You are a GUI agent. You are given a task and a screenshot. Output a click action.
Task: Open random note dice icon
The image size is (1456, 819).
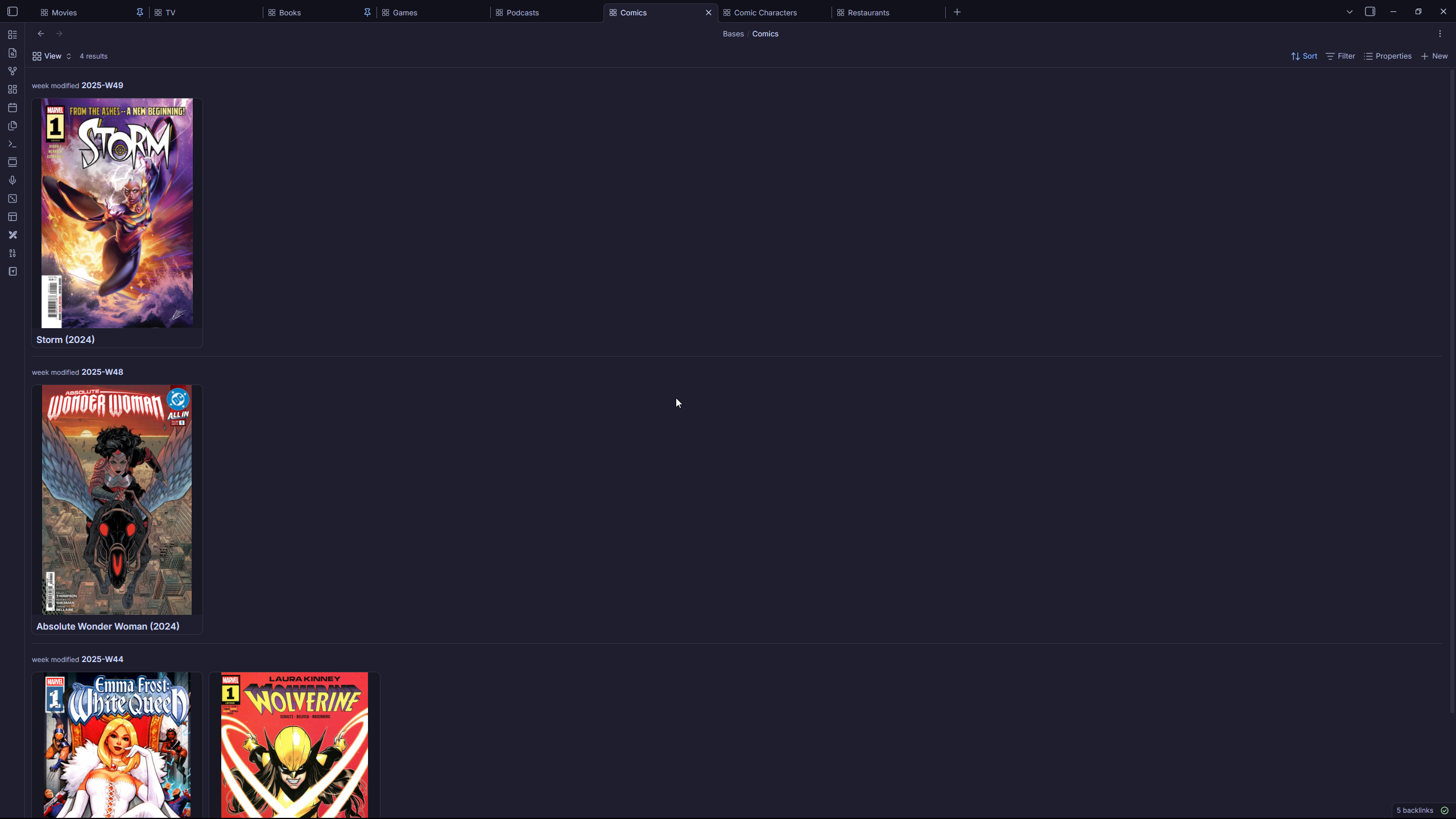pos(13,198)
